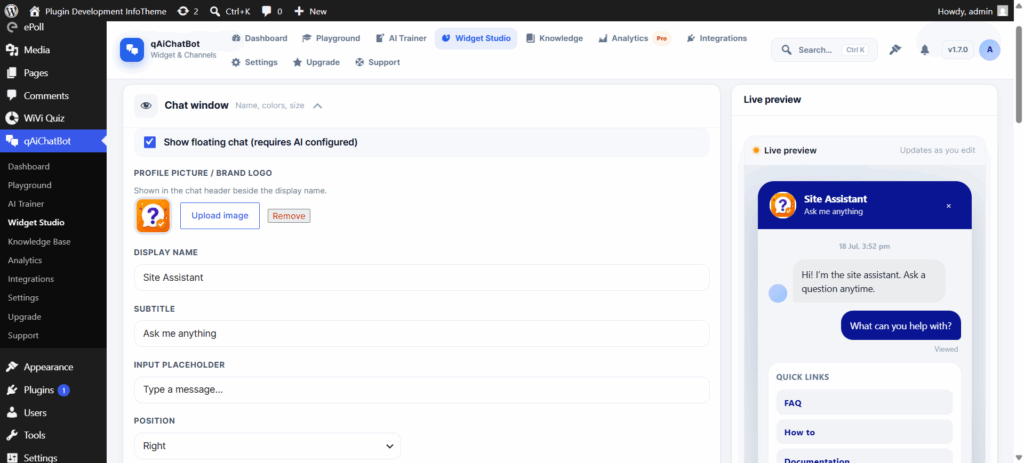Click the New content plus item
Viewport: 1024px width, 463px height.
311,11
